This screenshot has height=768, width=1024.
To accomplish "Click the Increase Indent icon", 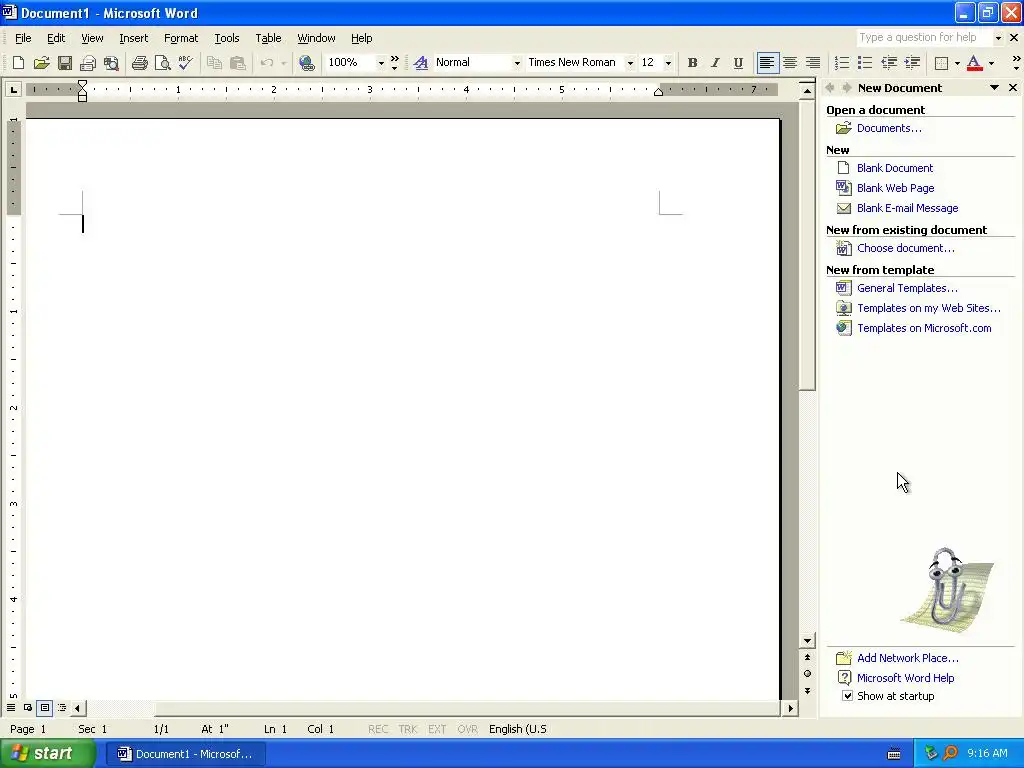I will pos(912,63).
